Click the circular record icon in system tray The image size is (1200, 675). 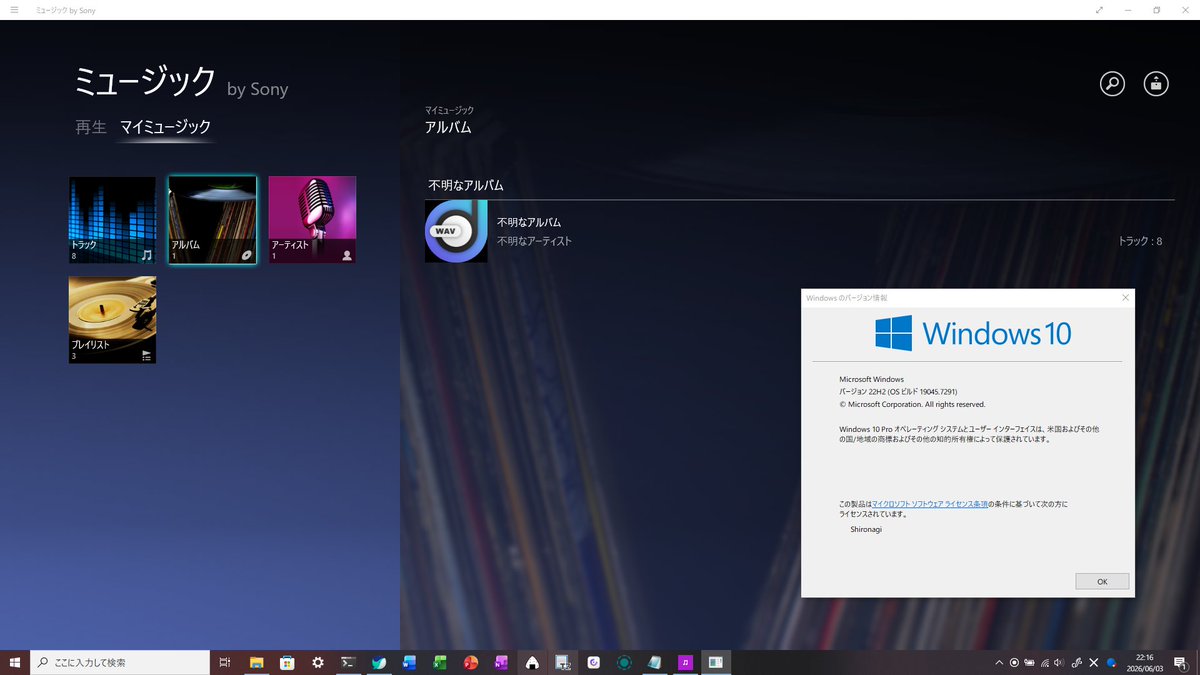[x=1014, y=662]
